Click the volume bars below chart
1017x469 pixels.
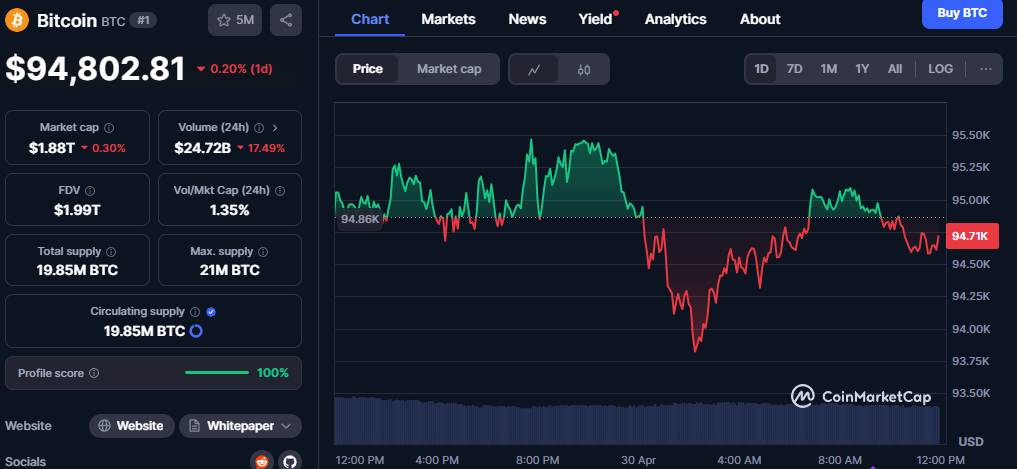click(x=637, y=420)
